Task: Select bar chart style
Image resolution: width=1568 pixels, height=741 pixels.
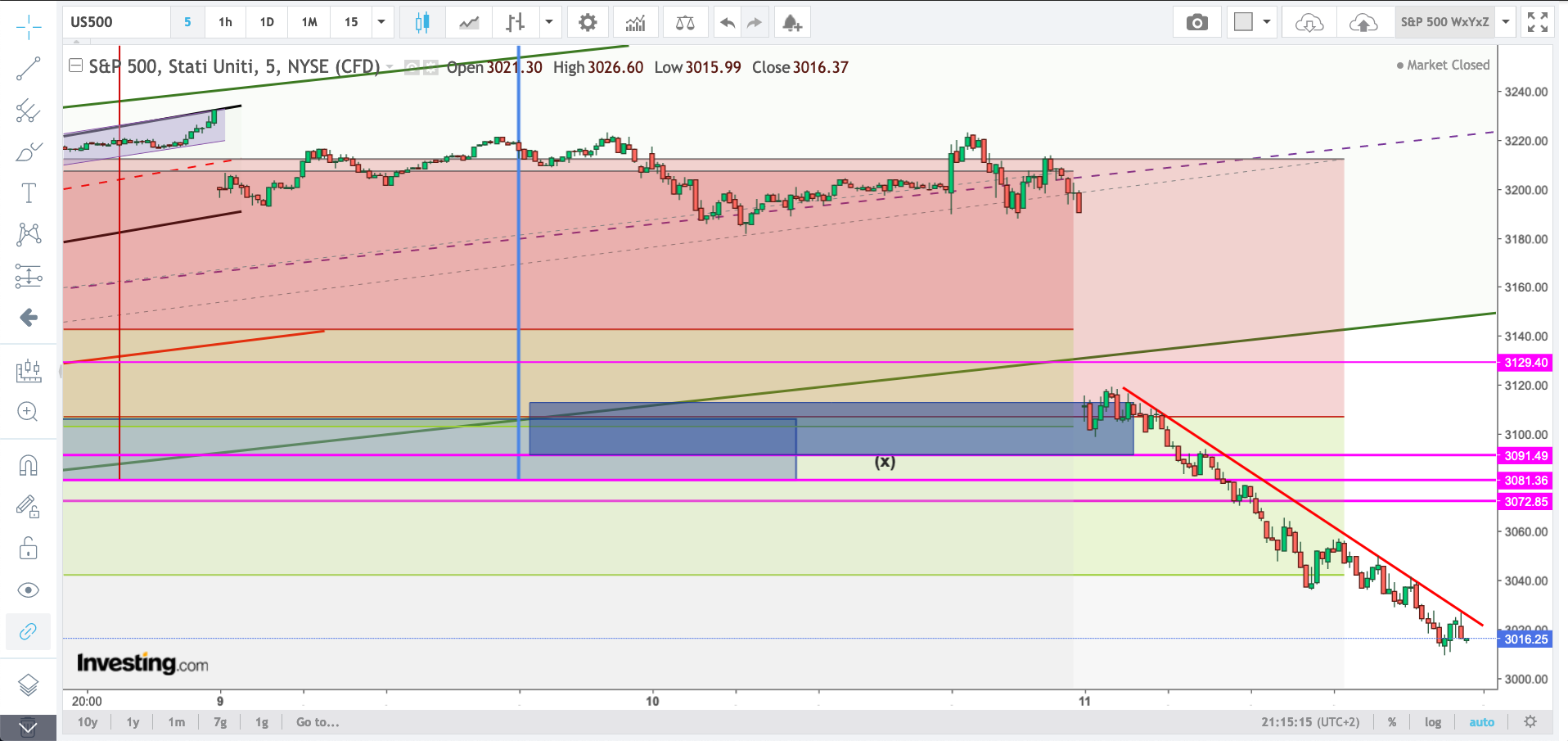Action: pos(515,22)
